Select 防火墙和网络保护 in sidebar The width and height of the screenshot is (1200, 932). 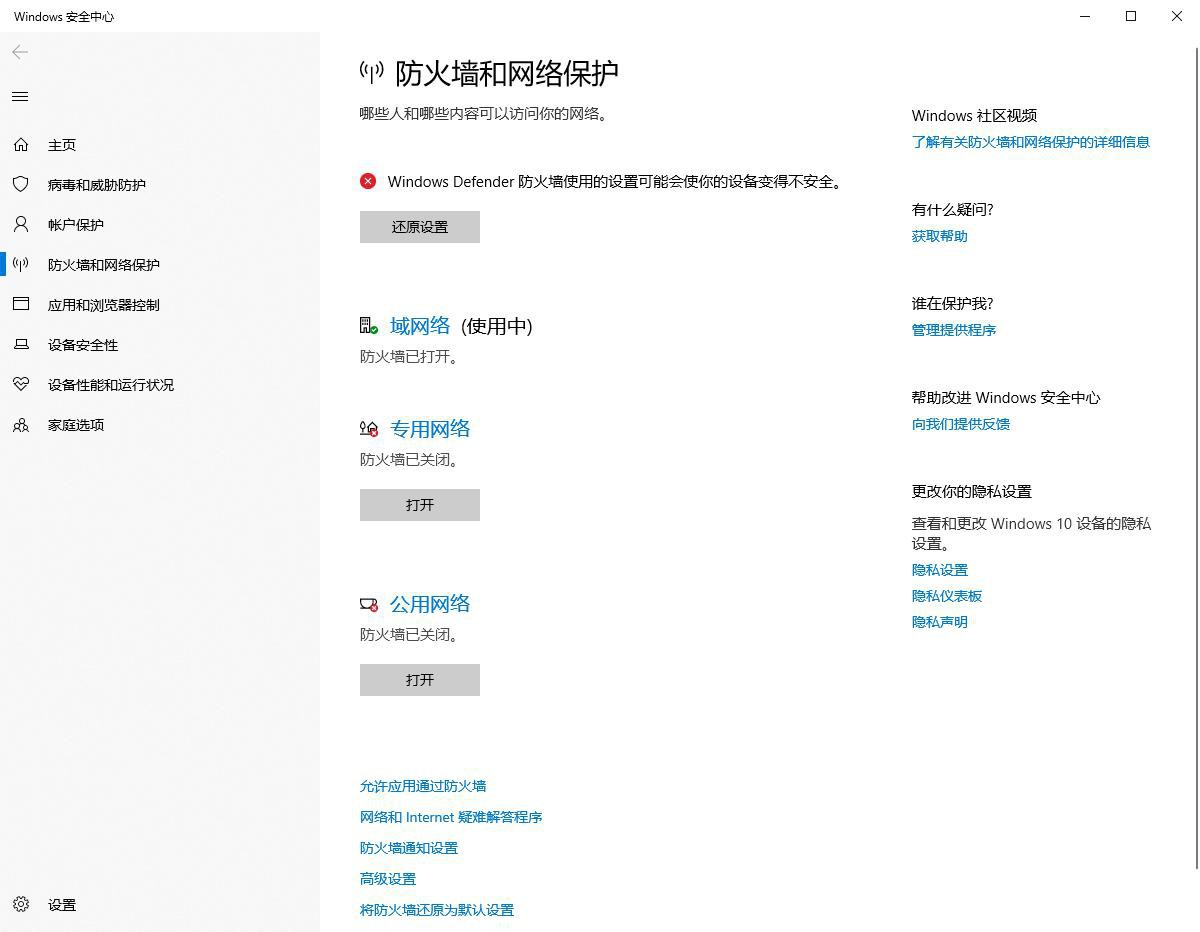tap(104, 265)
